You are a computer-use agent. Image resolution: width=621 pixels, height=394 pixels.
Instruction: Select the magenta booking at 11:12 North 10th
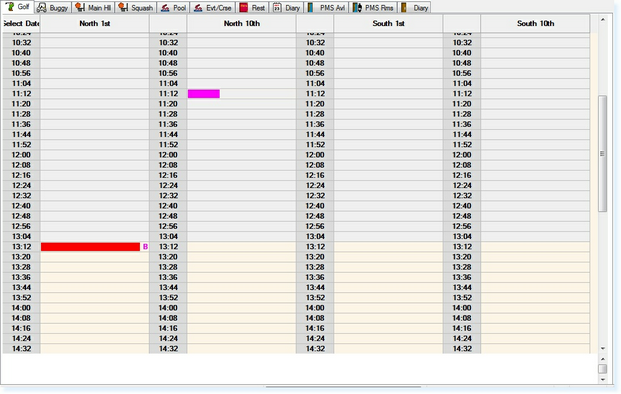coord(204,93)
